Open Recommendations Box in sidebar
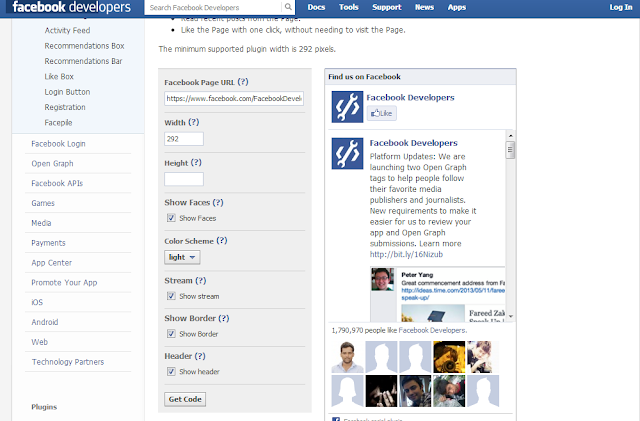Screen dimensions: 640x421 pyautogui.click(x=84, y=46)
